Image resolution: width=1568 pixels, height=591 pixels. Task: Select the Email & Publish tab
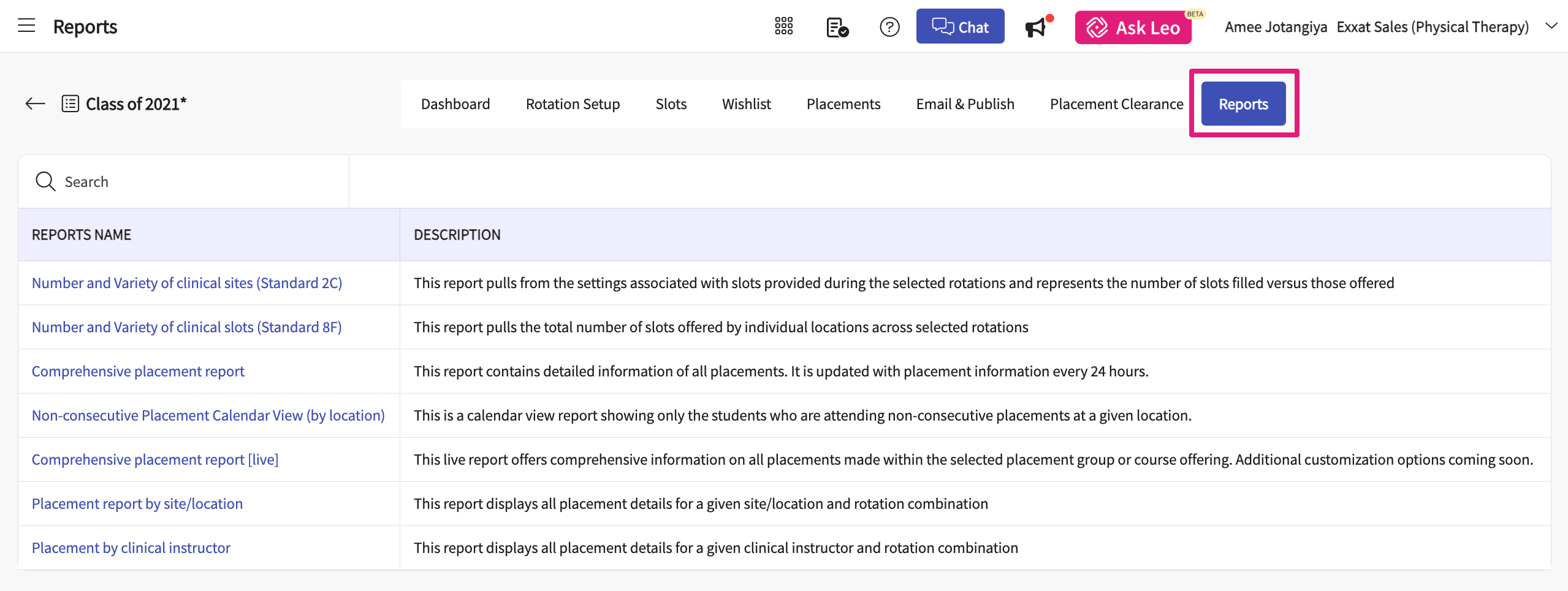[x=965, y=104]
